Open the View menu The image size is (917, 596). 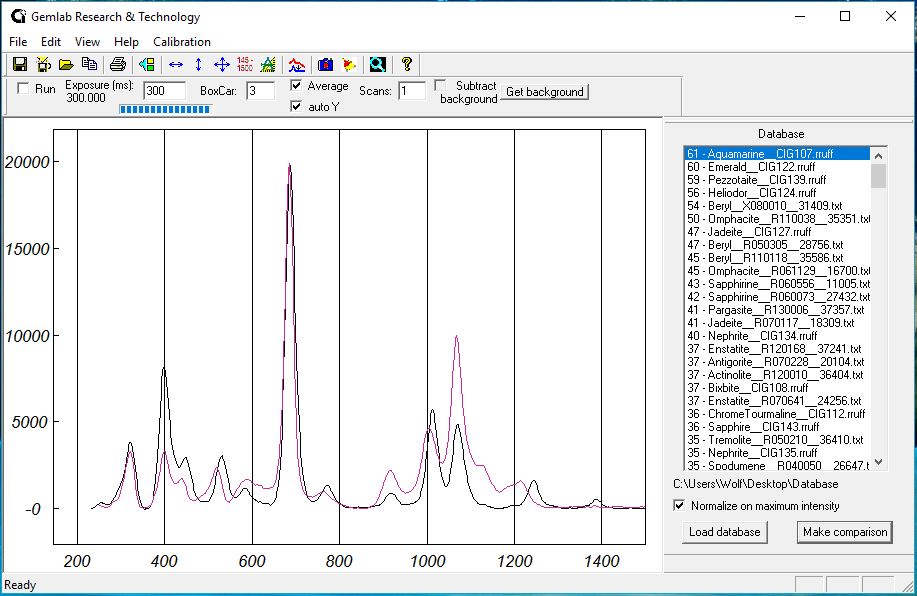tap(87, 42)
